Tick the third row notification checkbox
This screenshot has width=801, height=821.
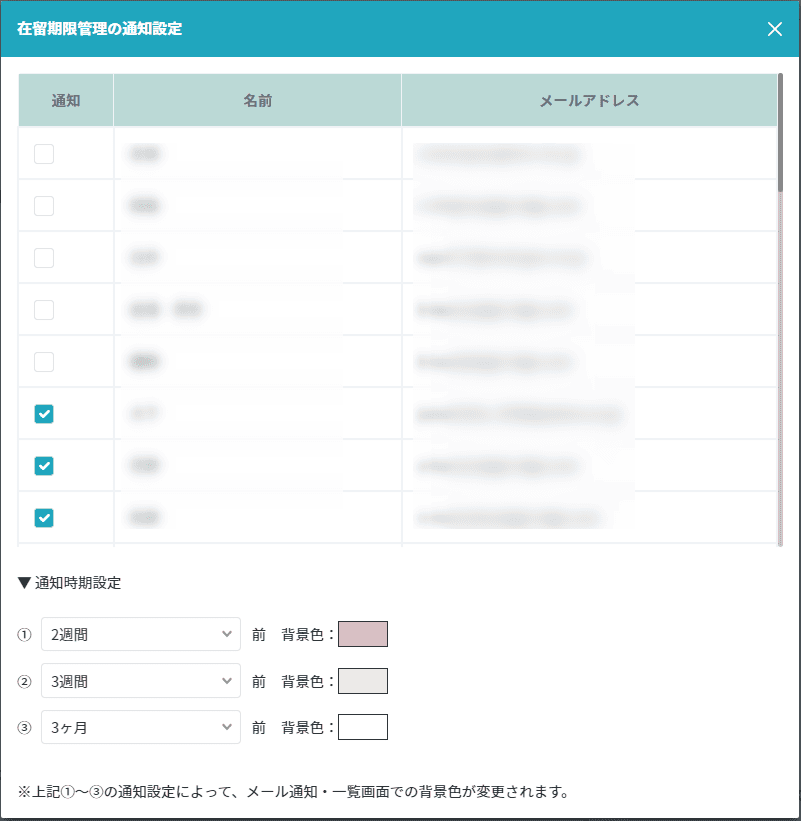tap(44, 258)
